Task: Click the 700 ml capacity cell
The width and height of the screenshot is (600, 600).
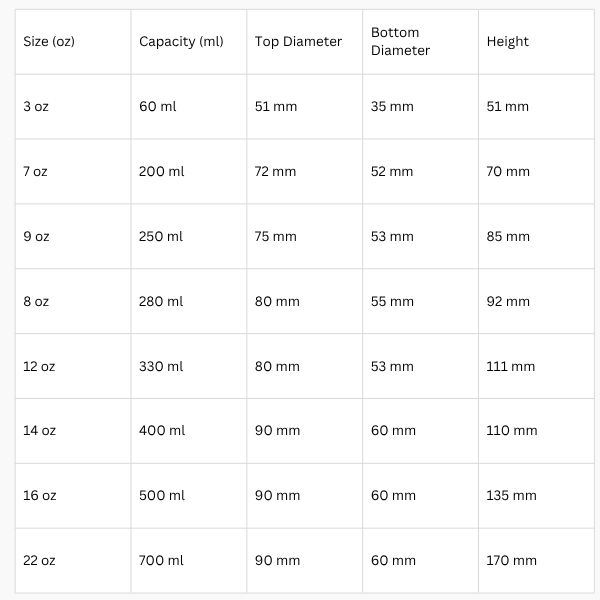Action: (189, 561)
